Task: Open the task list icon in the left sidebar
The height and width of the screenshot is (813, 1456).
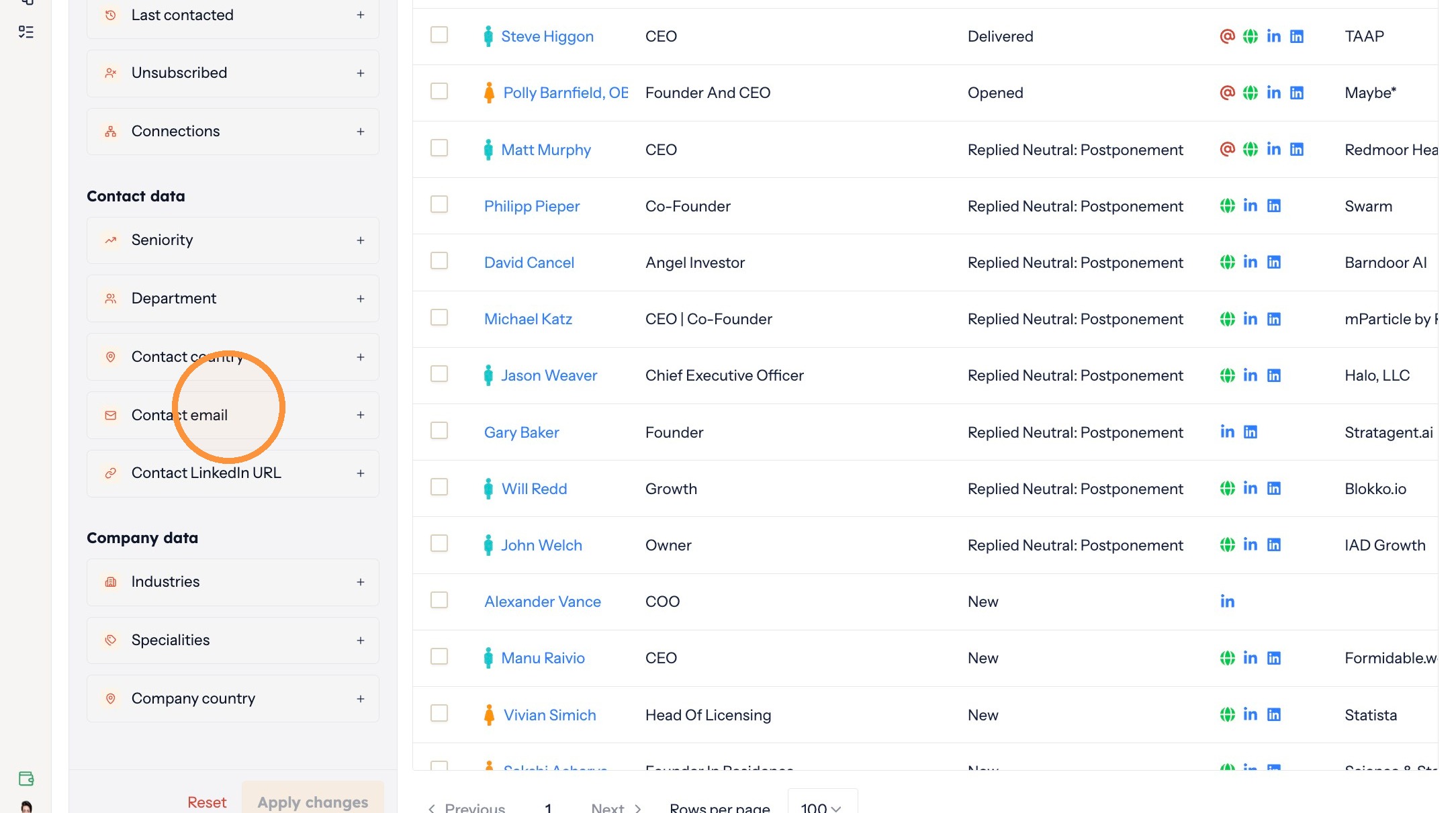Action: tap(26, 32)
